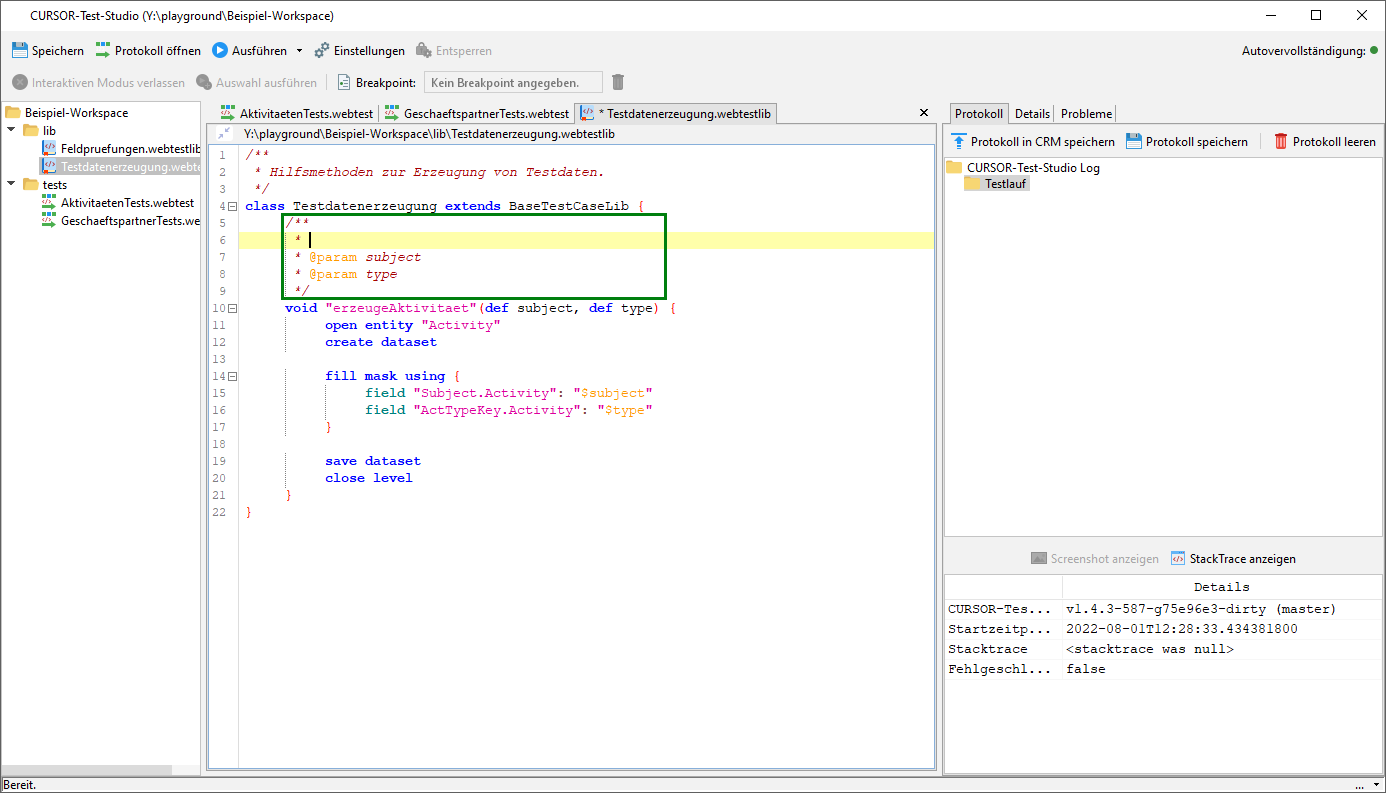The image size is (1386, 793).
Task: Collapse the lib folder in workspace tree
Action: point(11,131)
